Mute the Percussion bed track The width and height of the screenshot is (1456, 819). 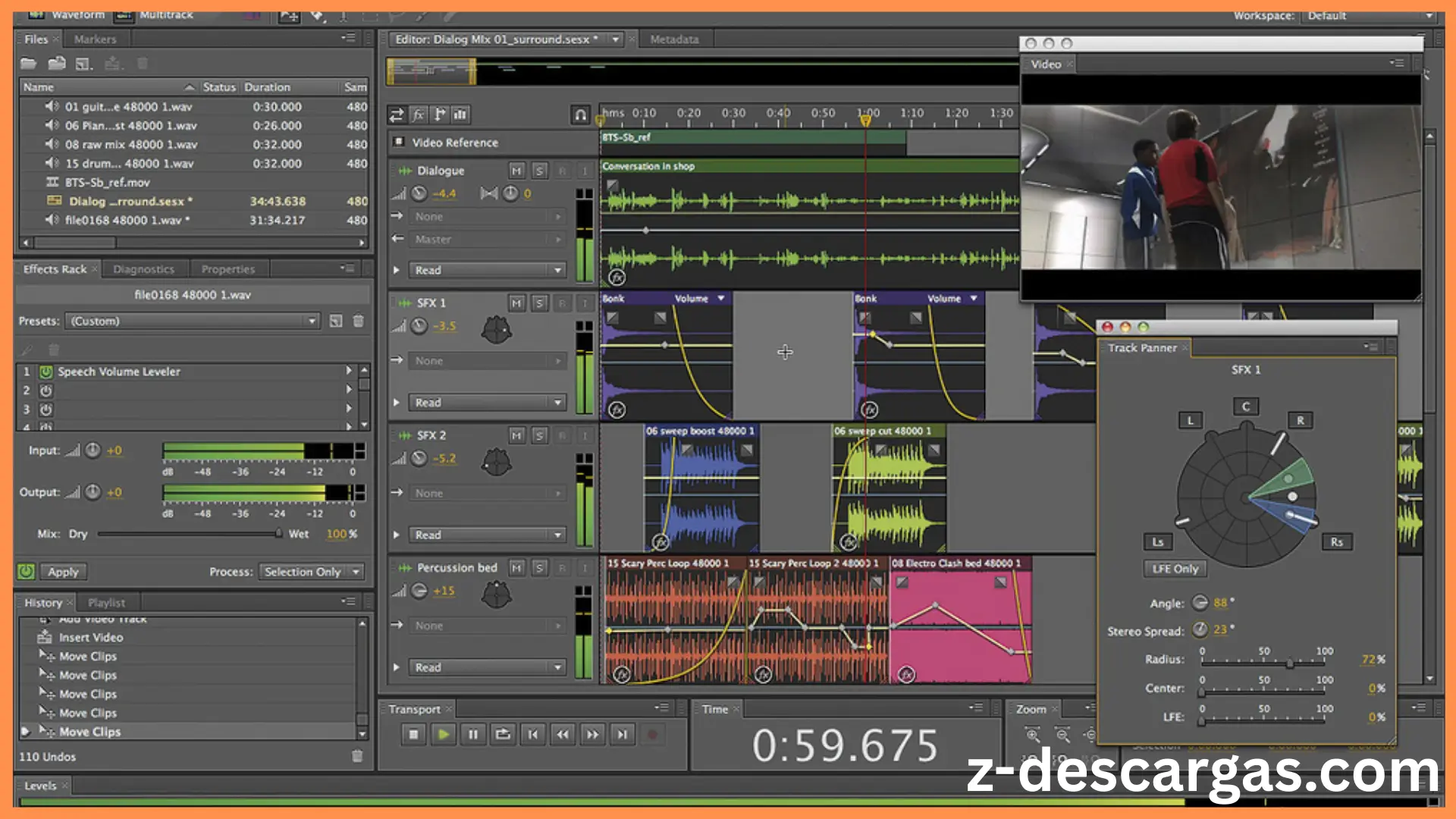click(516, 568)
